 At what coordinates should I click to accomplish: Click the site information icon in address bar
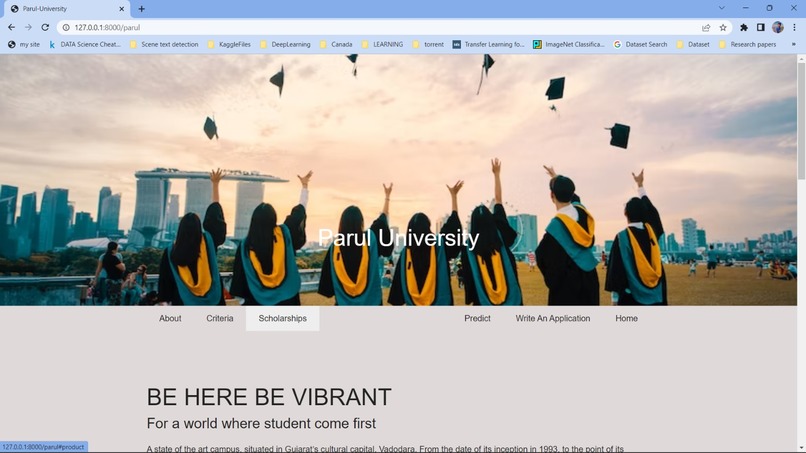coord(66,28)
